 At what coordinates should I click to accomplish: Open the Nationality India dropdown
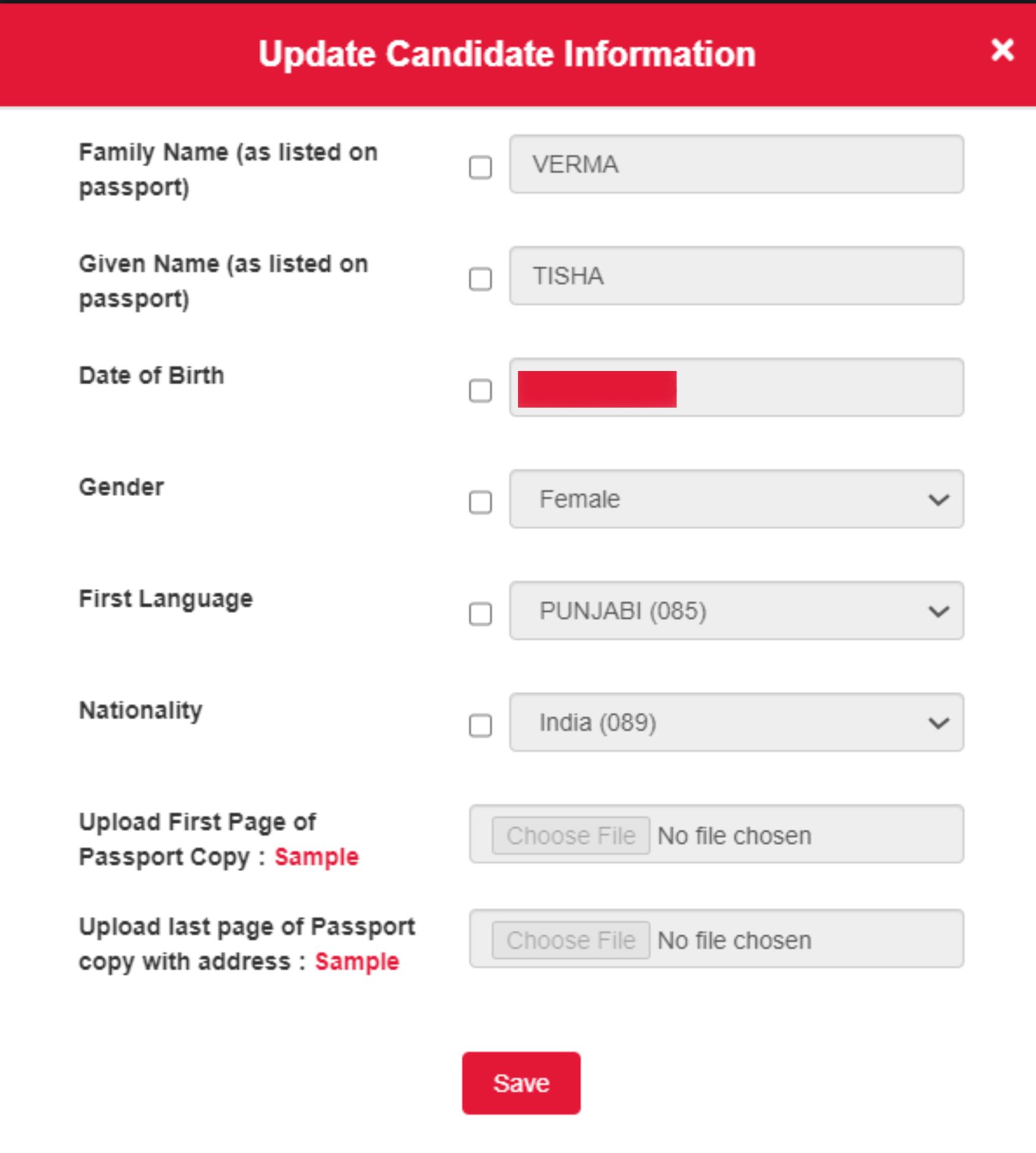click(735, 722)
